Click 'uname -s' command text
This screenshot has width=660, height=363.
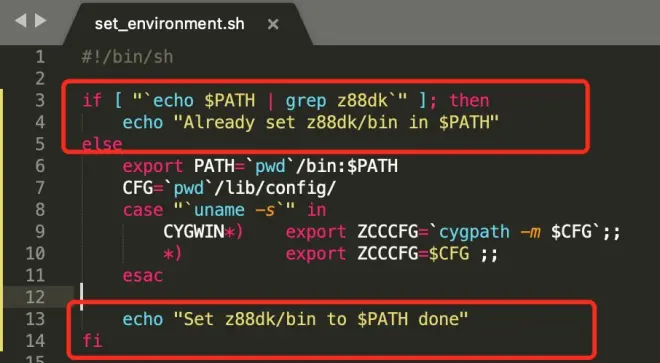point(234,210)
